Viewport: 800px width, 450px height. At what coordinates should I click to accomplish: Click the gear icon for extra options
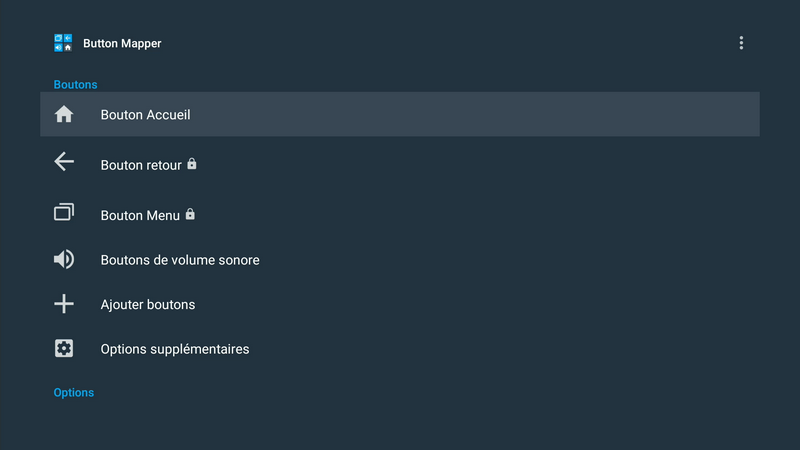(64, 349)
